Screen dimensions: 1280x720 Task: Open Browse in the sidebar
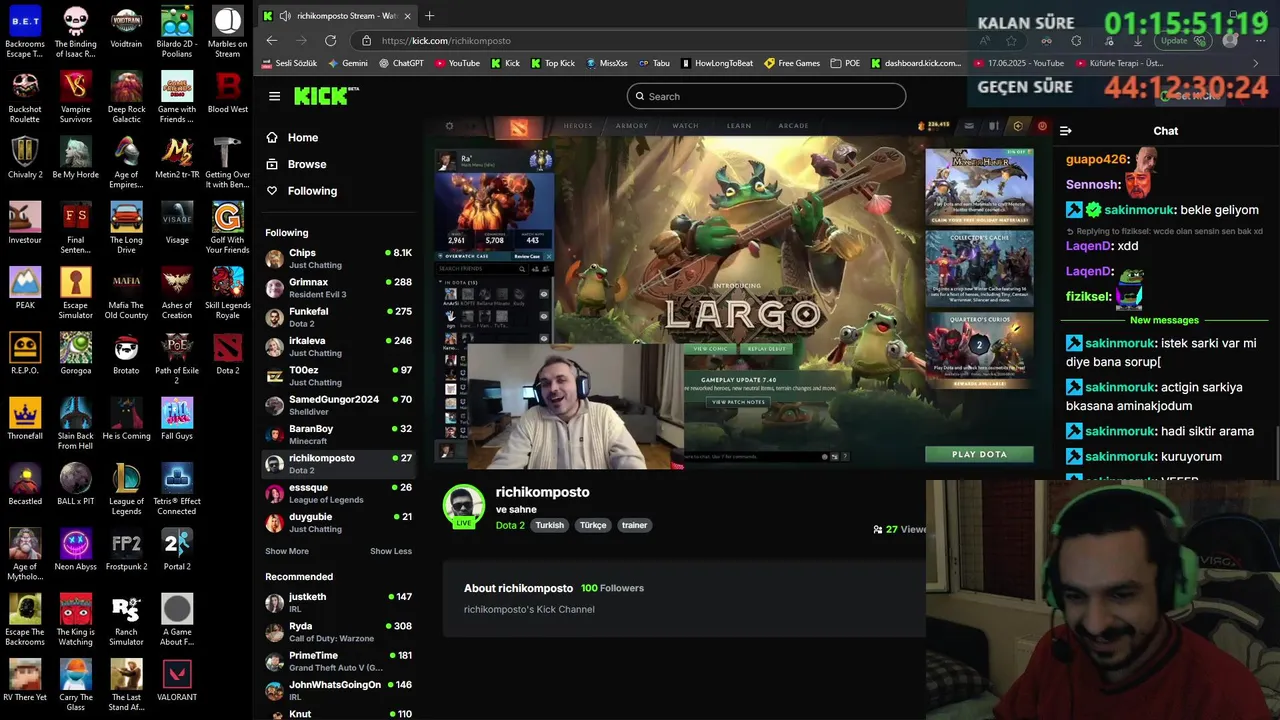click(307, 164)
